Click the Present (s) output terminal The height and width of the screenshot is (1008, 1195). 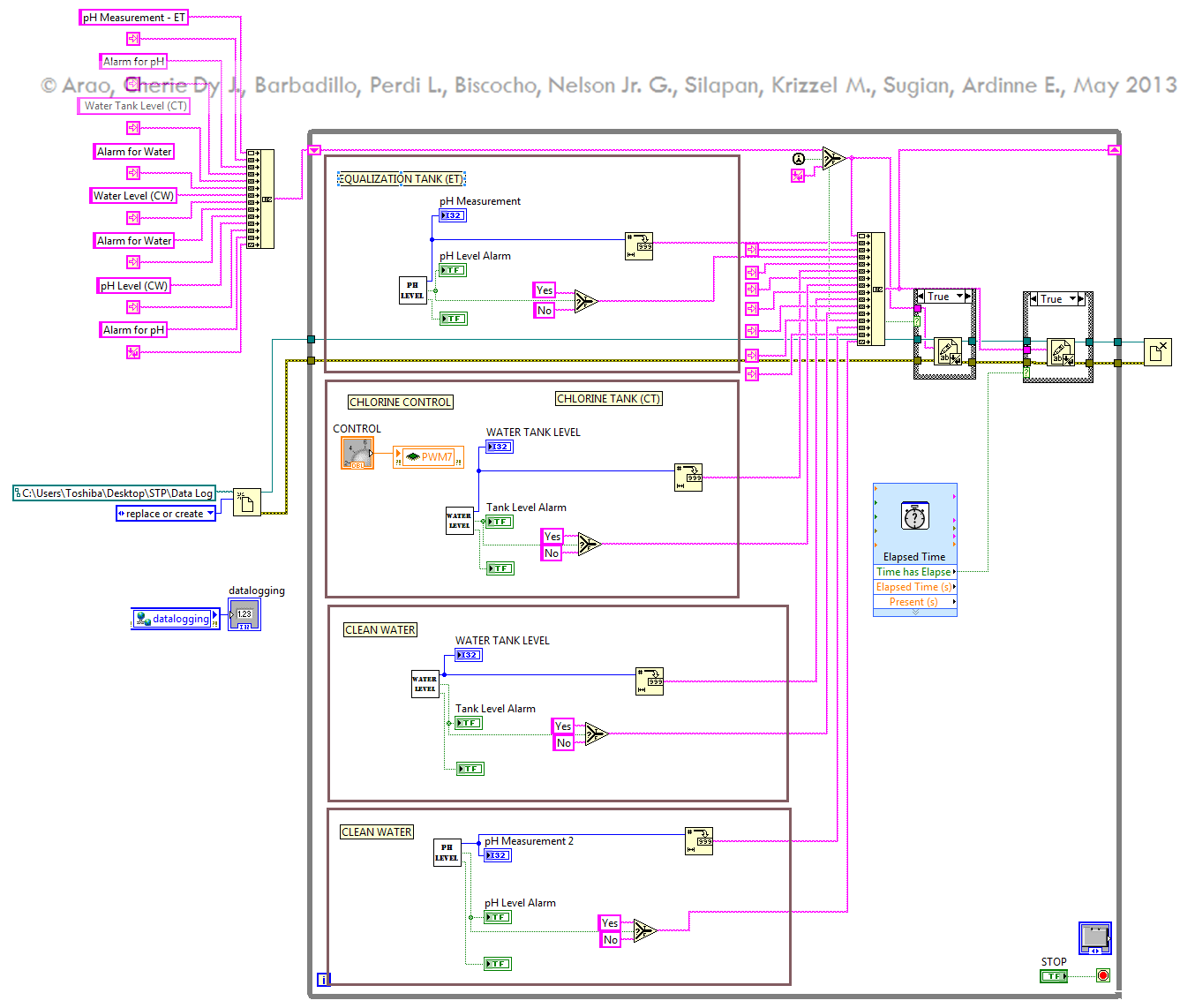click(x=915, y=602)
